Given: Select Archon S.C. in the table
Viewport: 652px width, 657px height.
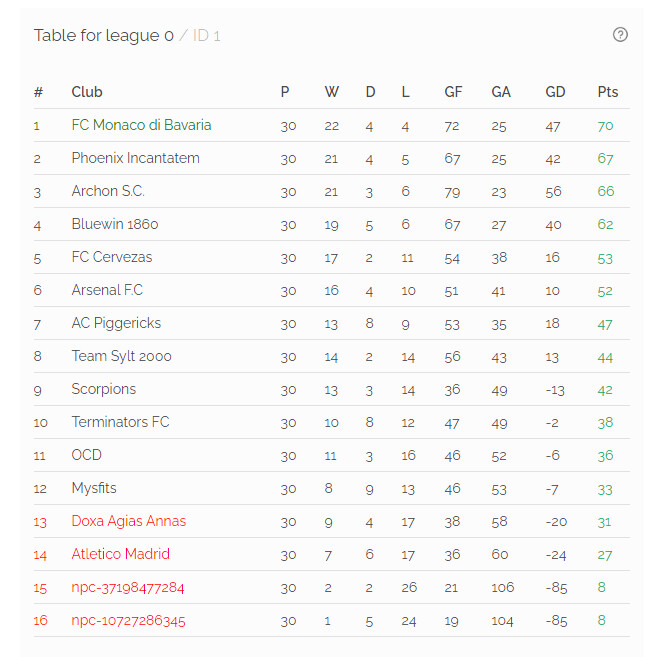Looking at the screenshot, I should (108, 191).
